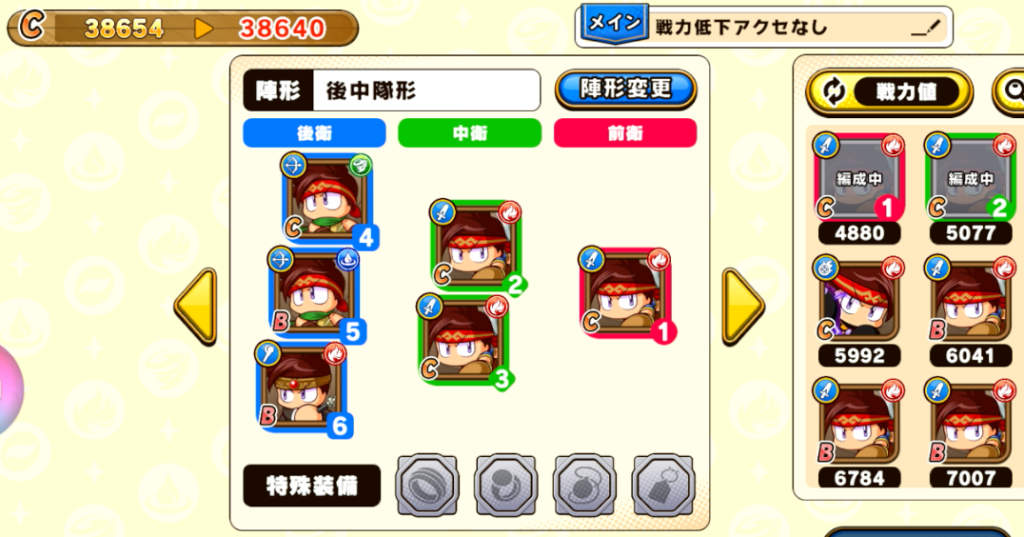Go to next party with right arrow
1024x537 pixels.
tap(743, 306)
